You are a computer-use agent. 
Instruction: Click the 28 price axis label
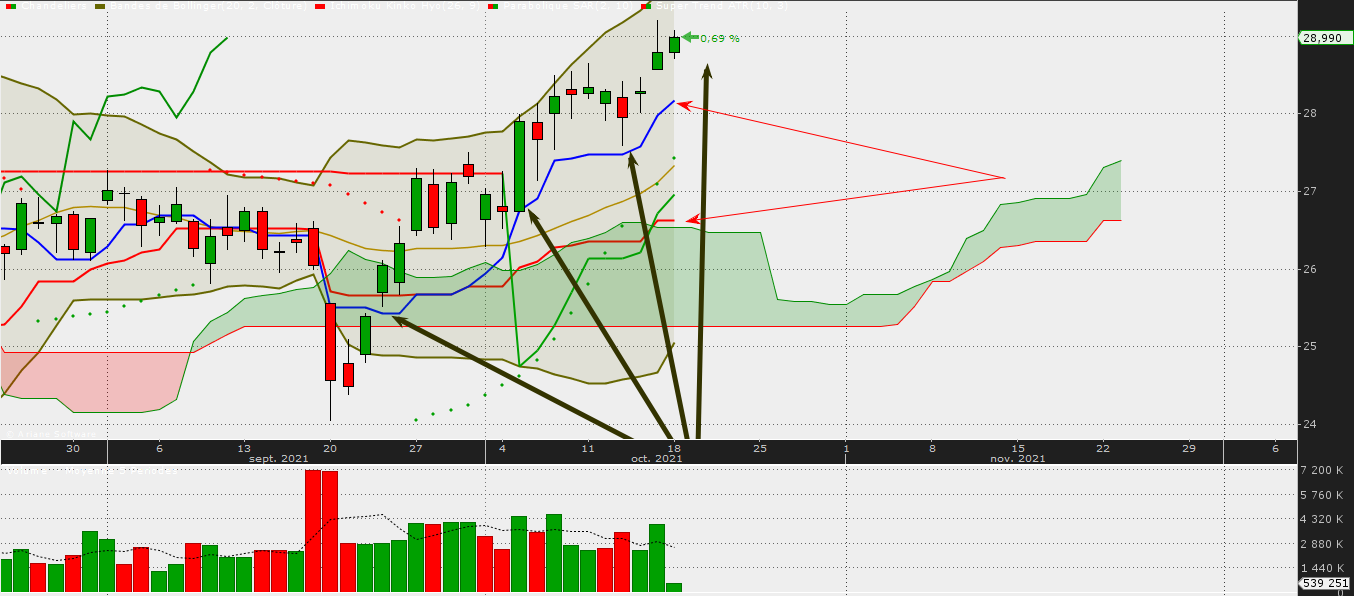pyautogui.click(x=1310, y=114)
